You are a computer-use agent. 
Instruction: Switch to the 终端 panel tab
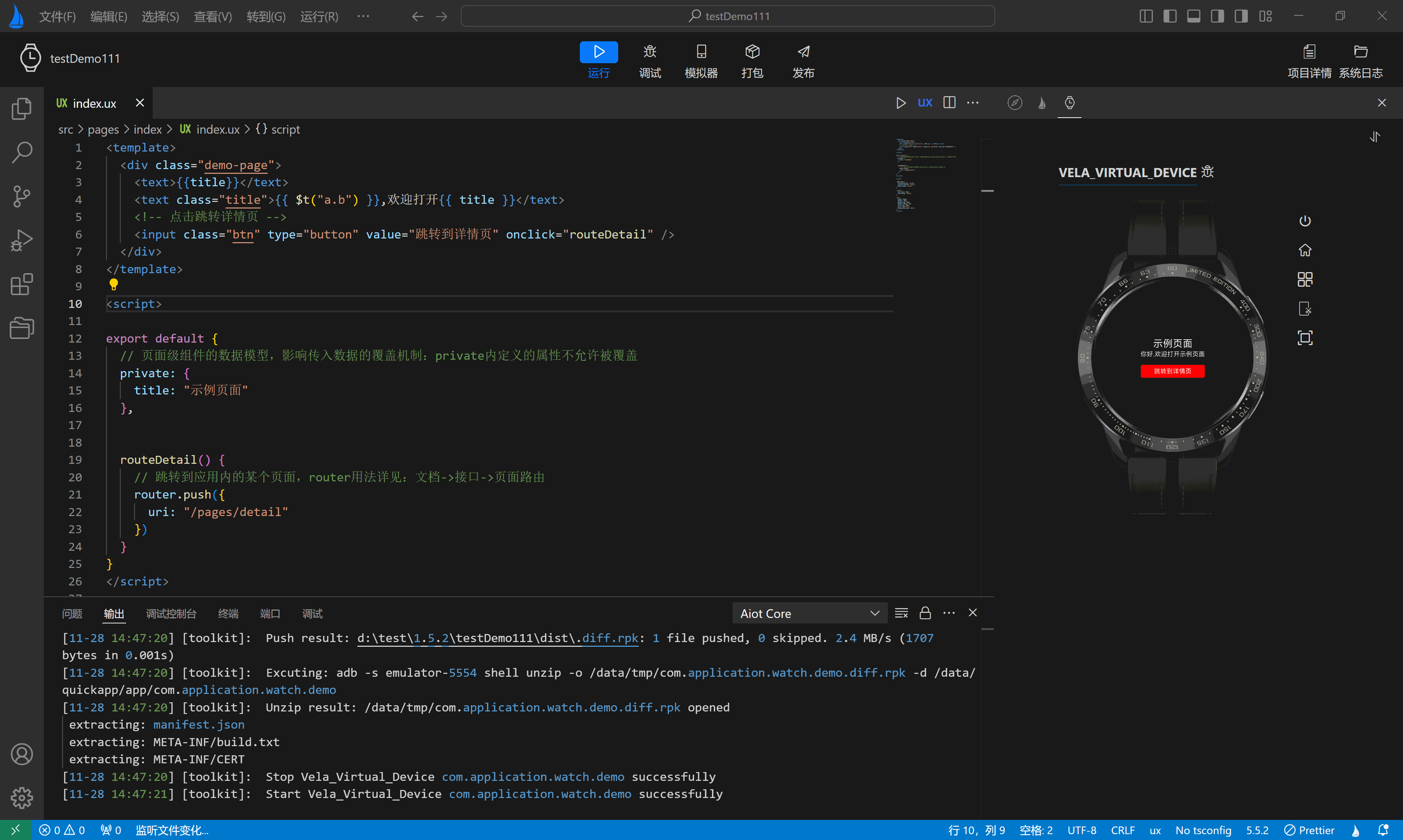pyautogui.click(x=228, y=614)
